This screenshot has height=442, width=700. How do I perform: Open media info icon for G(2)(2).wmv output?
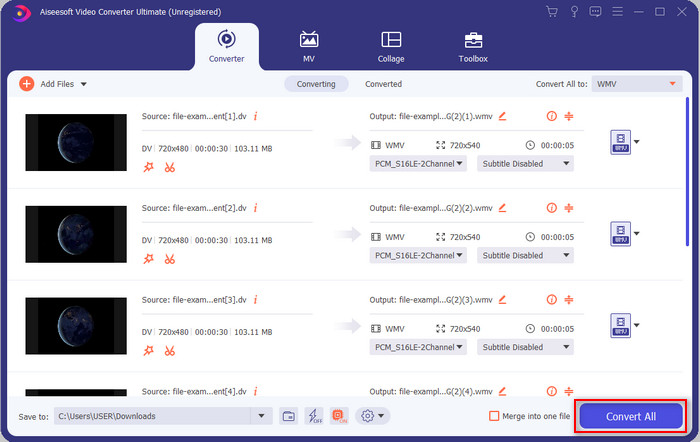pyautogui.click(x=552, y=208)
